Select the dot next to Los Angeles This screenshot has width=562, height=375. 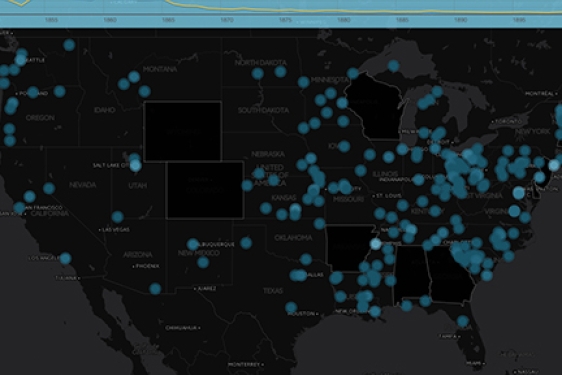coord(65,258)
